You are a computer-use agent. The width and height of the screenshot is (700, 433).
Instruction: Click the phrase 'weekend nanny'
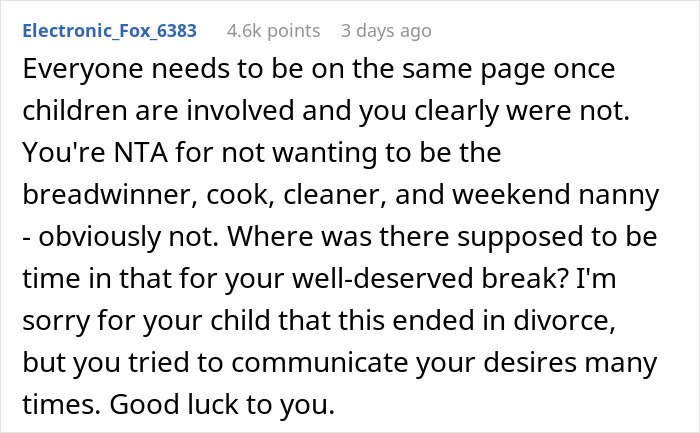(x=576, y=197)
